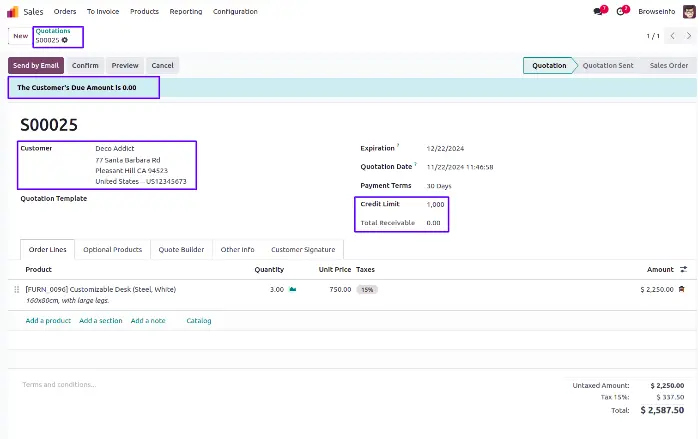
Task: Click the Confirm button
Action: point(85,65)
